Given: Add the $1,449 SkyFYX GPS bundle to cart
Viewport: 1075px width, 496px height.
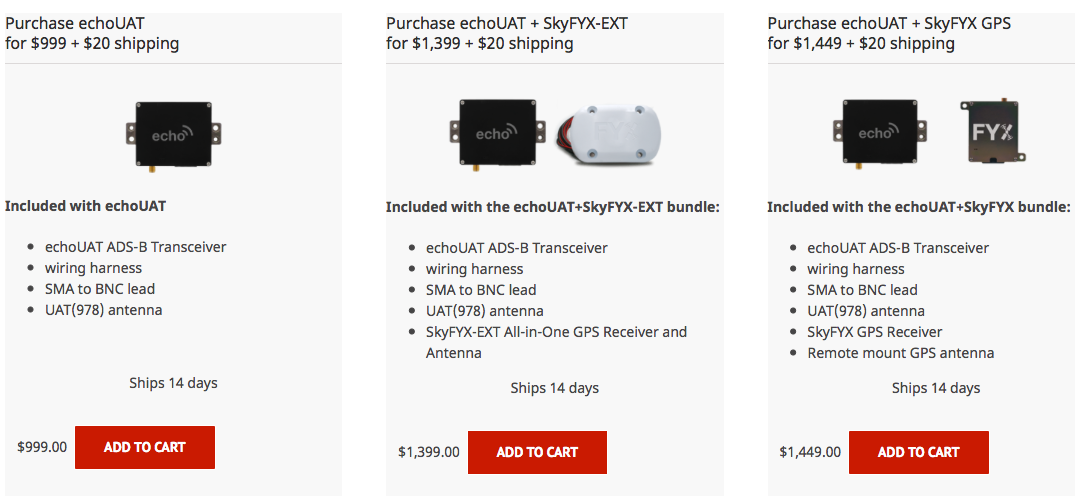Looking at the screenshot, I should coord(918,452).
